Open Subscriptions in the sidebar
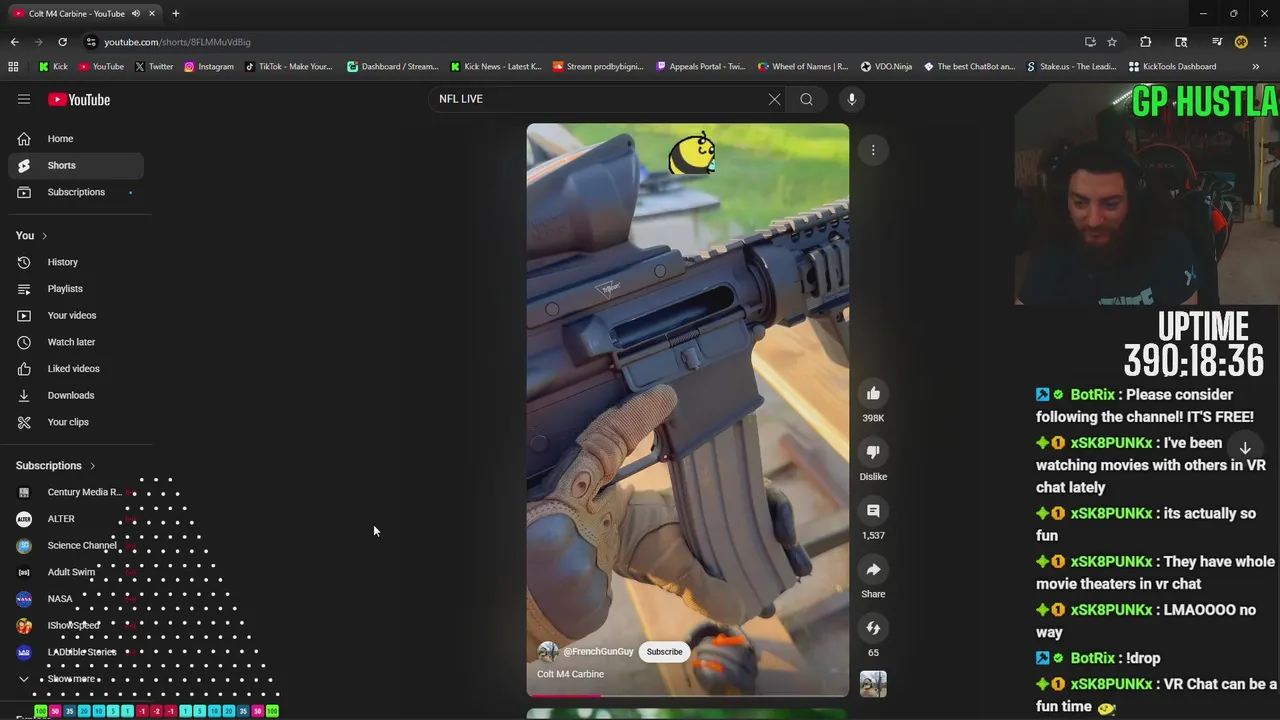Screen dimensions: 1280x720 76,192
